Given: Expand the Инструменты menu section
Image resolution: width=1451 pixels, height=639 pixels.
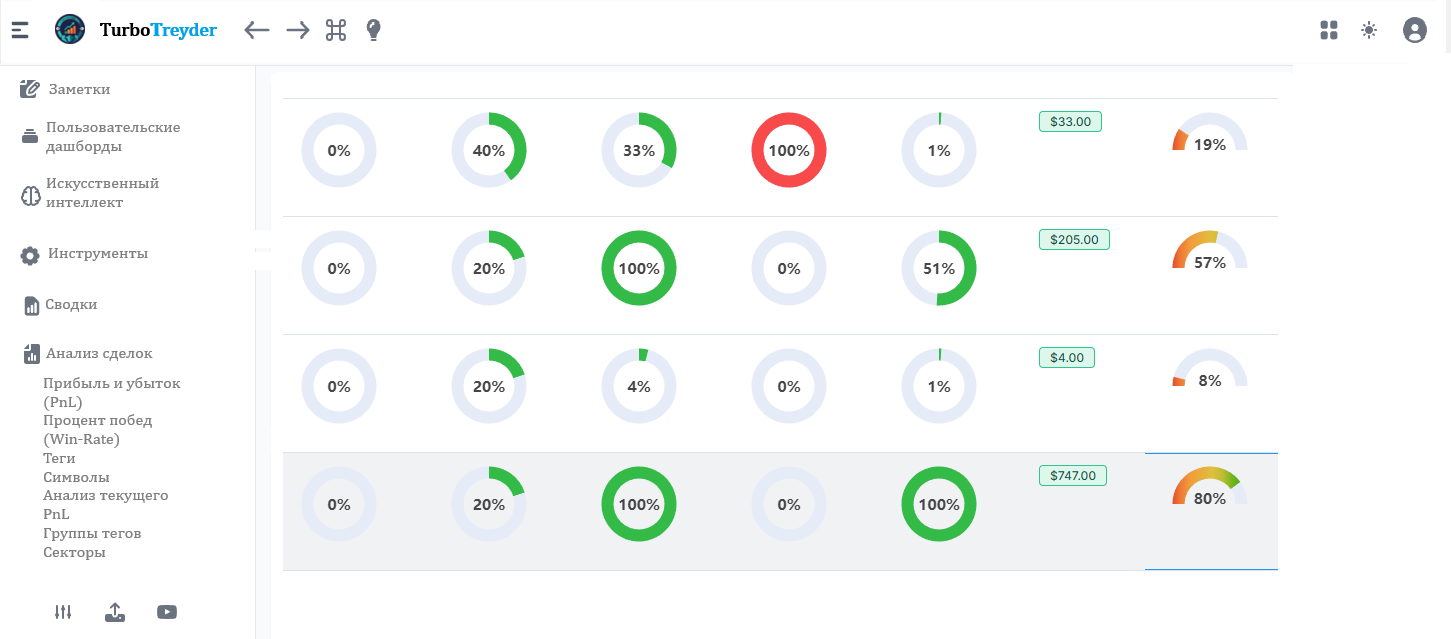Looking at the screenshot, I should point(97,254).
